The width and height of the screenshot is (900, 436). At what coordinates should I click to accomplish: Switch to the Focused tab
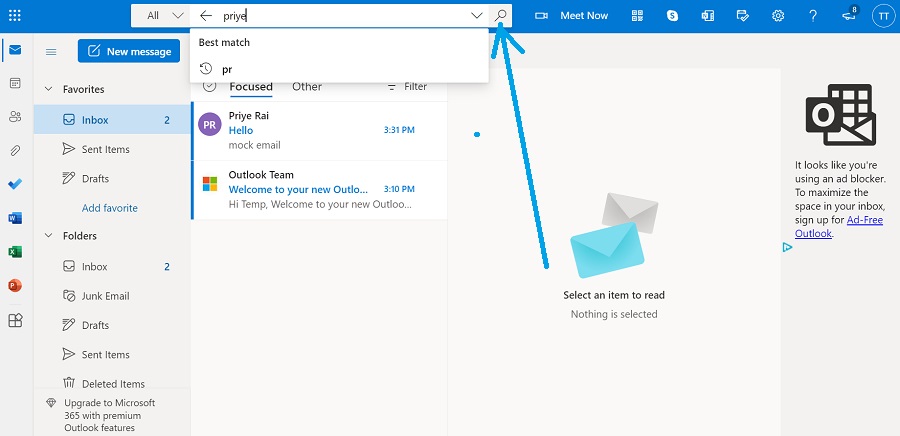pos(251,87)
